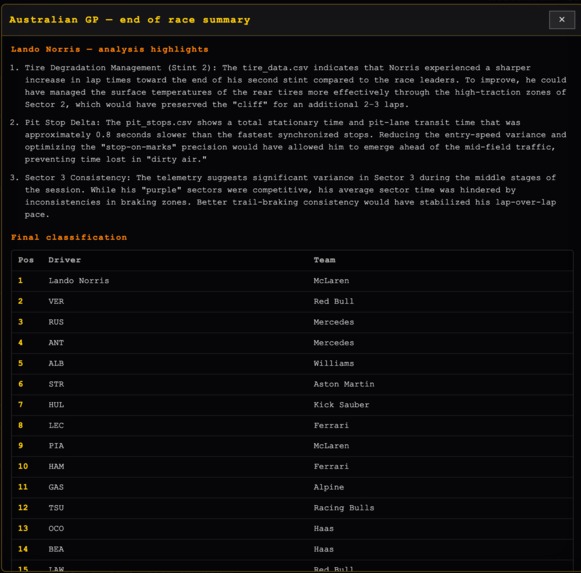Select the dialog title 'Australian GP — end of race summary'
The image size is (581, 573).
[130, 20]
